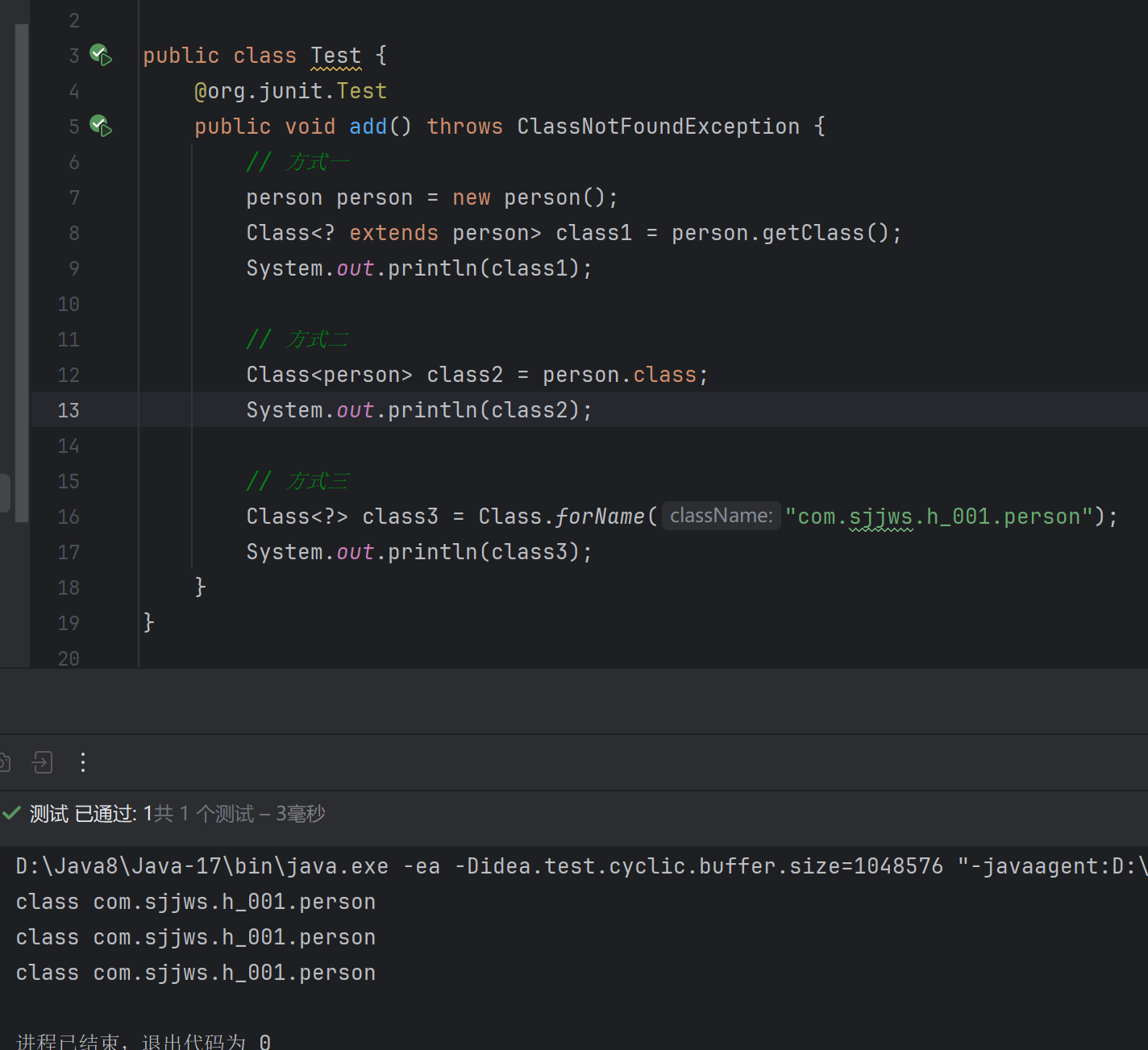Click the underlined Test class name
Image resolution: width=1148 pixels, height=1050 pixels.
(335, 56)
